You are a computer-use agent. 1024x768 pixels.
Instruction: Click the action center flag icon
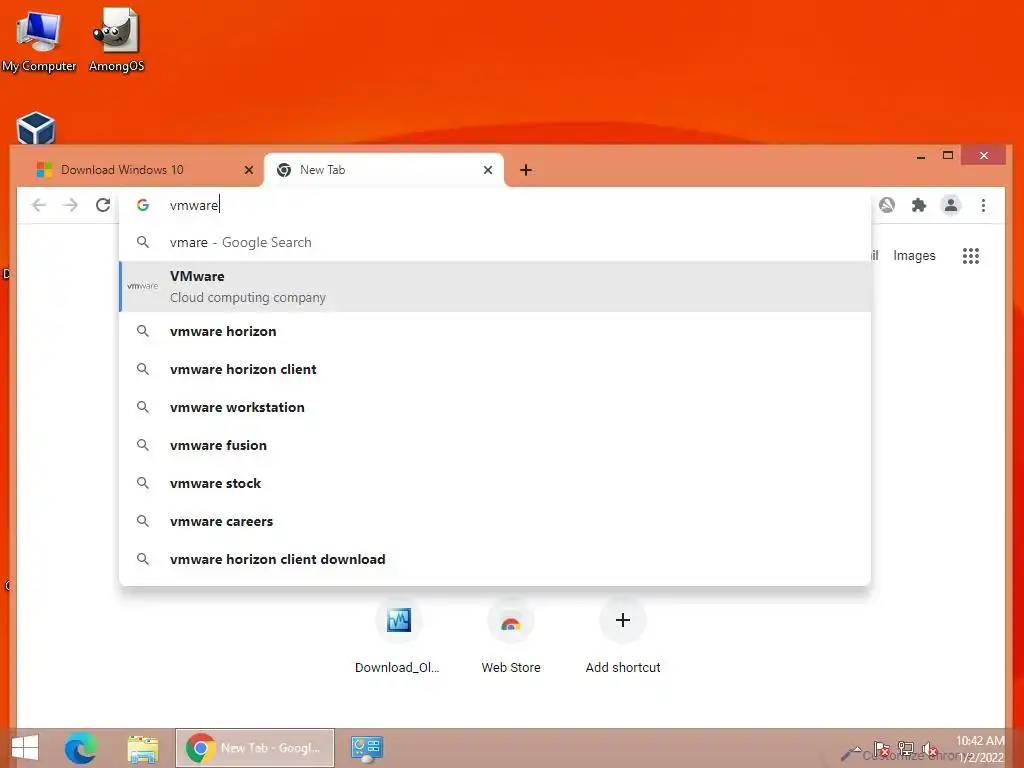882,750
